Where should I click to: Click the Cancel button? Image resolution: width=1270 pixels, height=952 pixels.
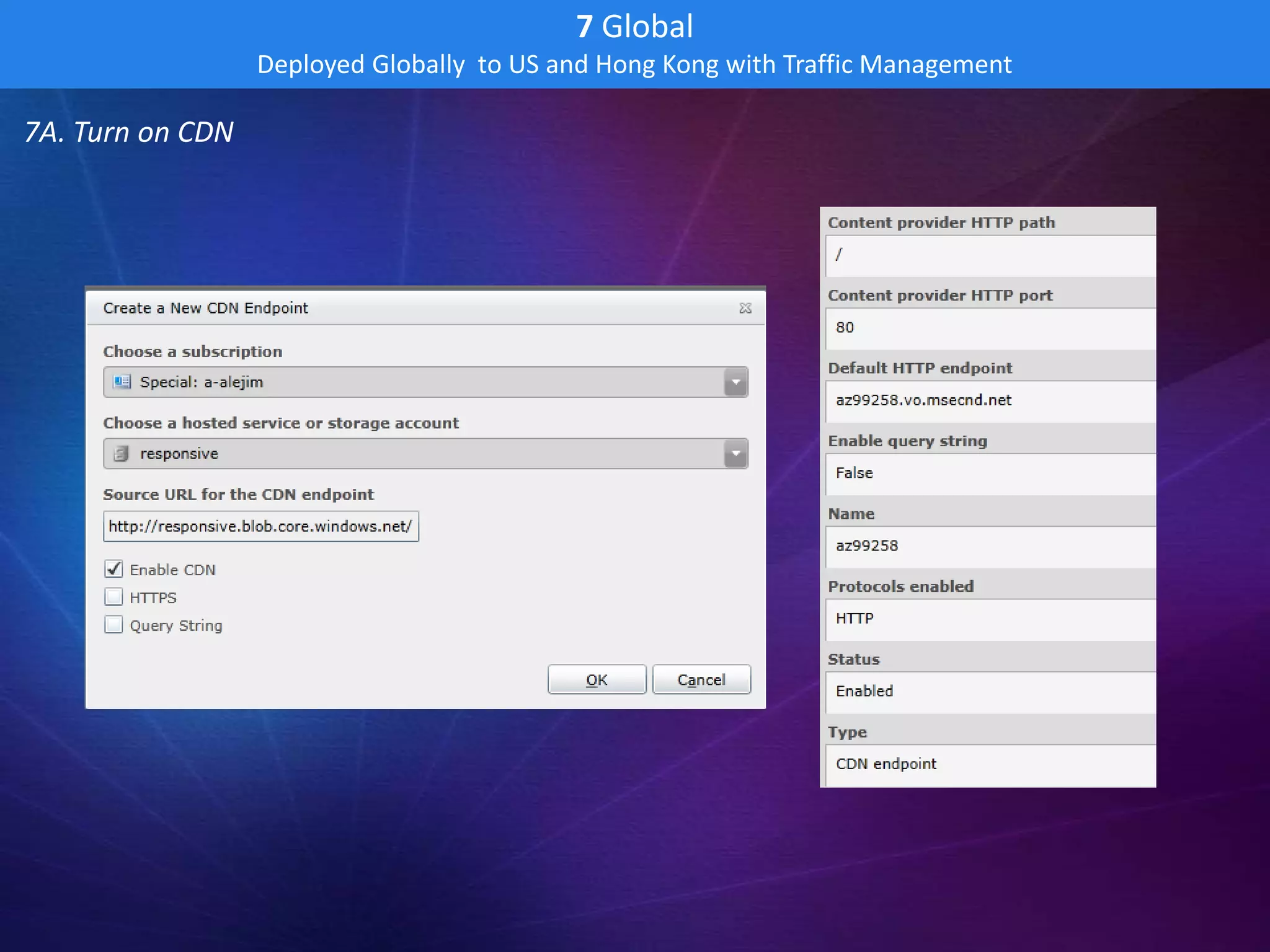(701, 680)
